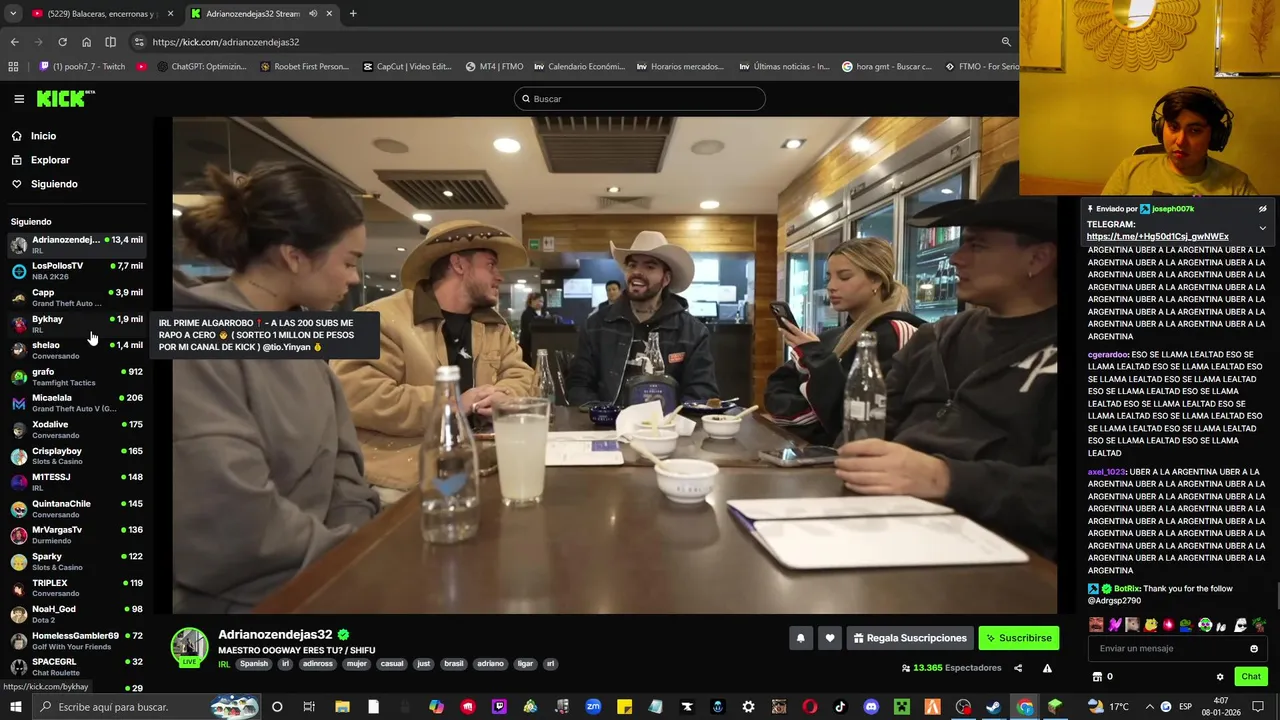Click the Adrianozendejas32 live avatar
1280x720 pixels.
(x=189, y=647)
